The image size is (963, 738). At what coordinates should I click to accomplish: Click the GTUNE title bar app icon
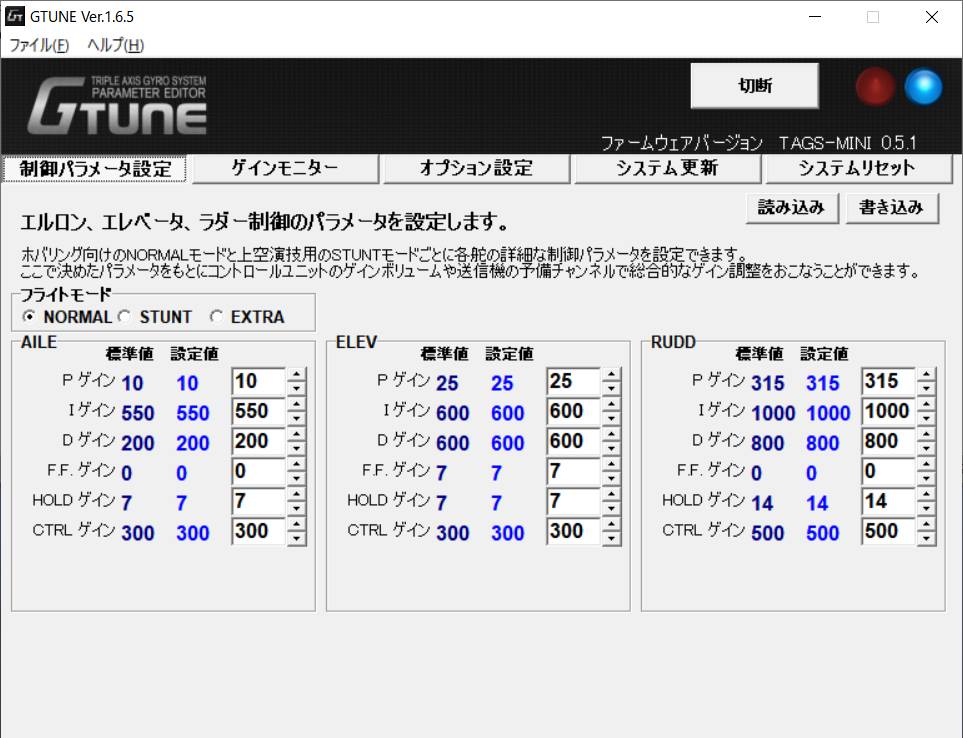[15, 16]
